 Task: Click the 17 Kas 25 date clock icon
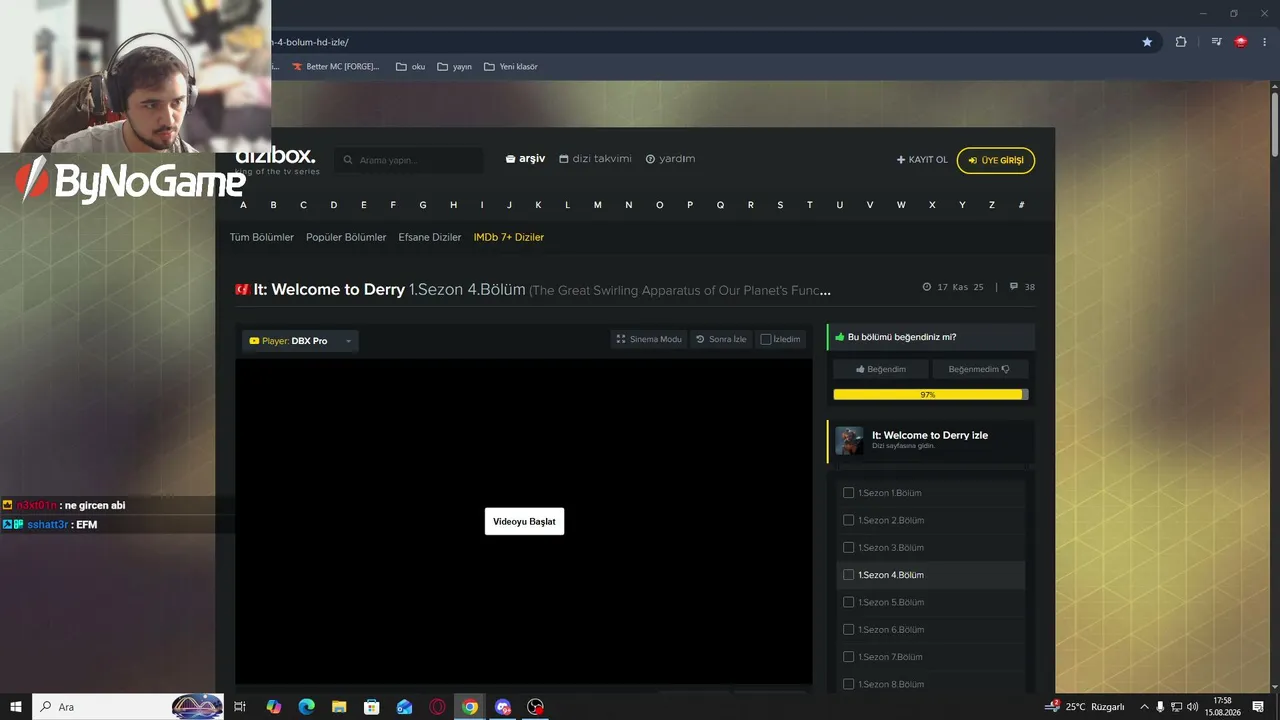pos(927,287)
